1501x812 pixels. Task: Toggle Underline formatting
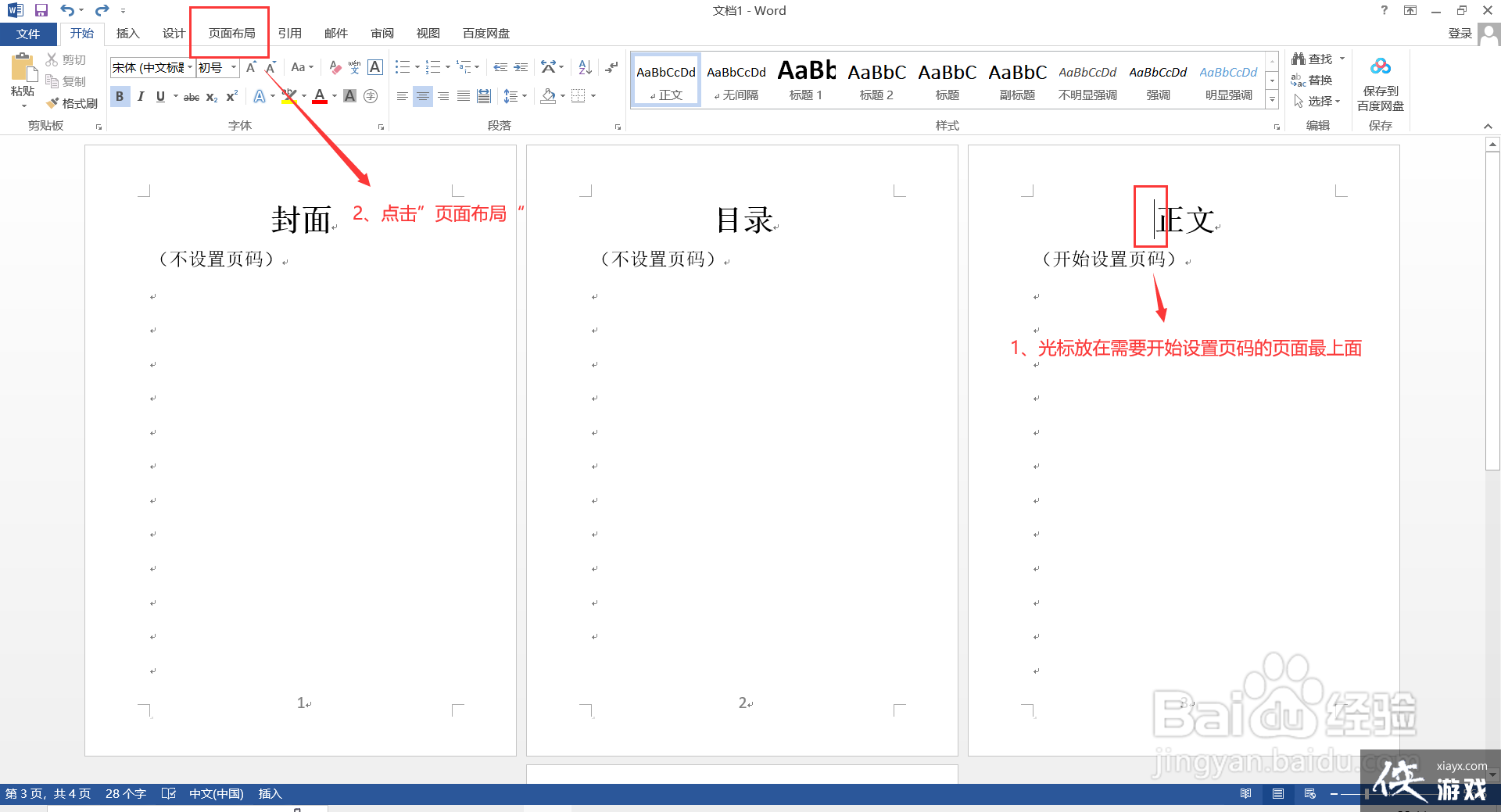(x=160, y=96)
